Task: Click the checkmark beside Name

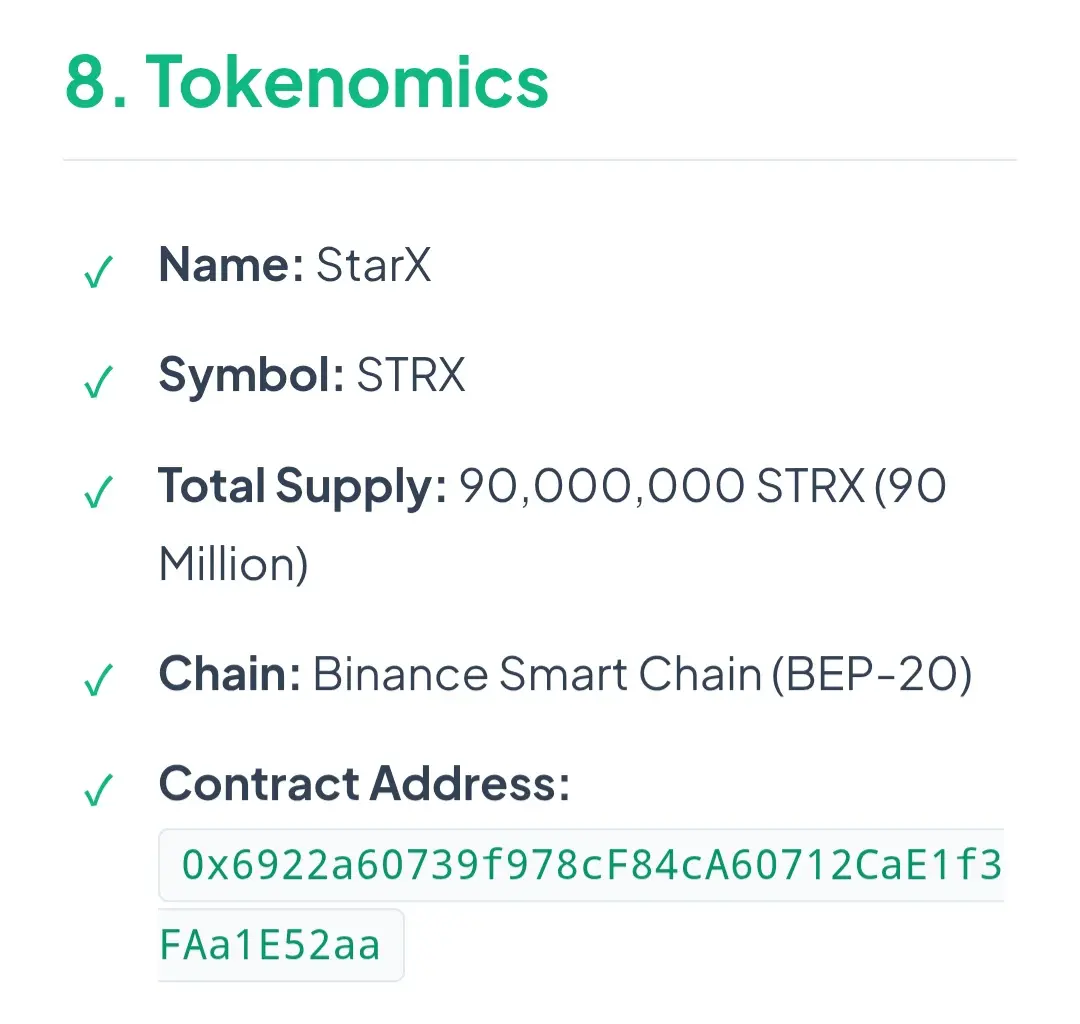Action: pyautogui.click(x=97, y=271)
